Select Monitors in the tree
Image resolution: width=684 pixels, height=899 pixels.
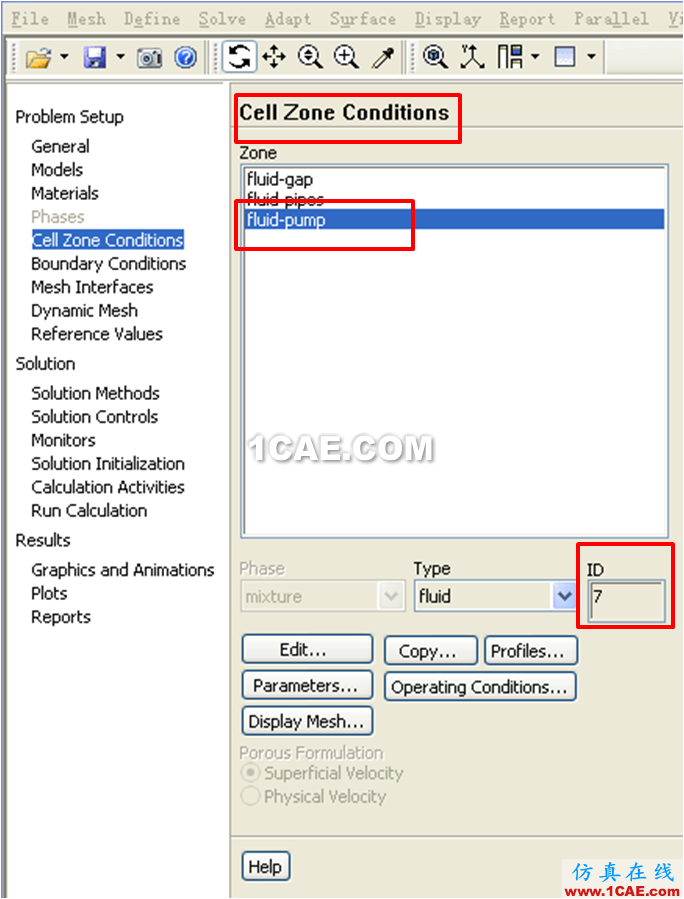[63, 440]
